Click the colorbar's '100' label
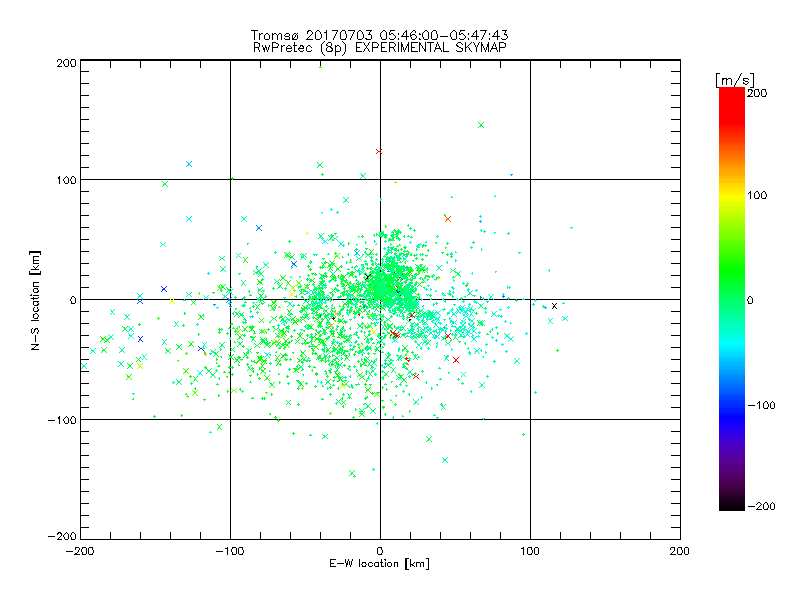 [x=757, y=195]
